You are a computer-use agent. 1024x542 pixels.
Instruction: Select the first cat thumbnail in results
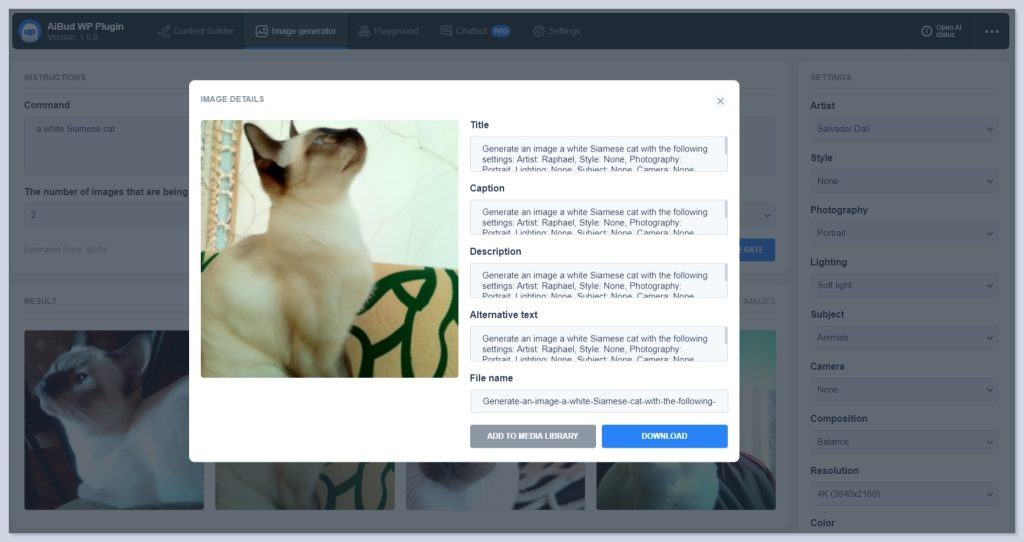(x=114, y=420)
